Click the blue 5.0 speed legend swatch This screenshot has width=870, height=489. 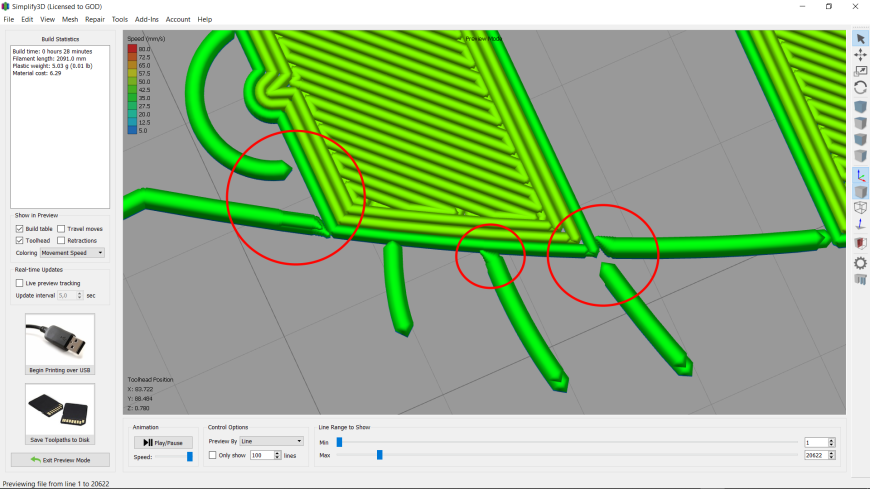click(x=132, y=130)
